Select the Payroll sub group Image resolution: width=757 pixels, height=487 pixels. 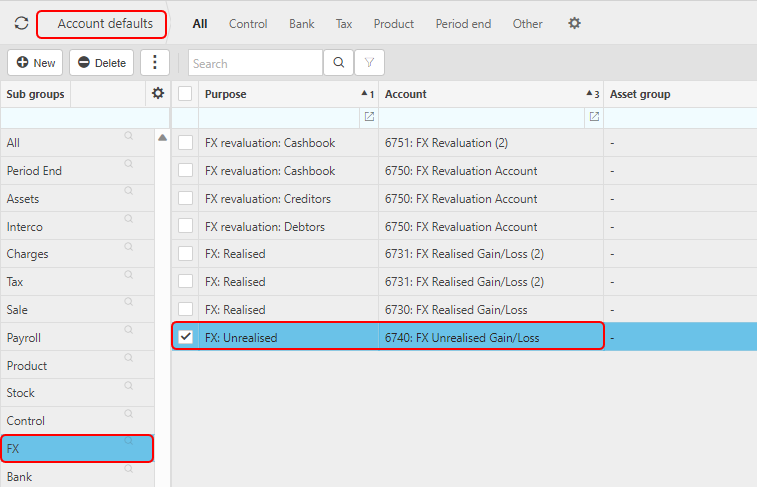tap(77, 337)
